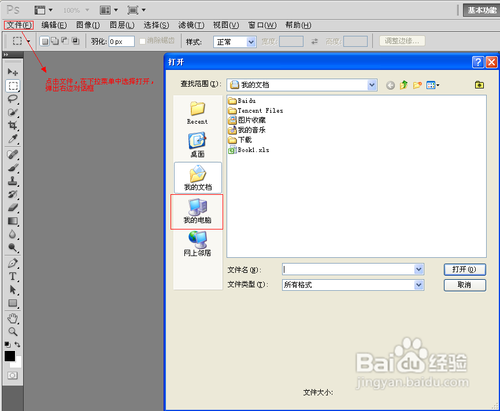Select the History Brush tool
The width and height of the screenshot is (500, 411).
[13, 194]
